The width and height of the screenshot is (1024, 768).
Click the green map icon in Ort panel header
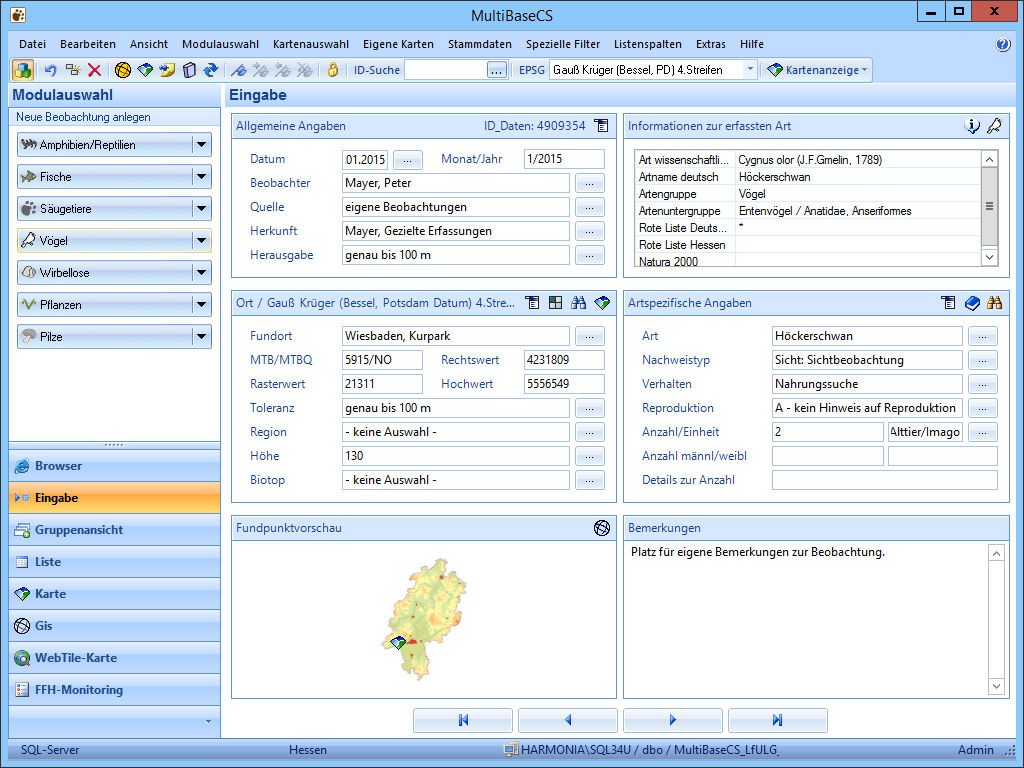(x=602, y=302)
